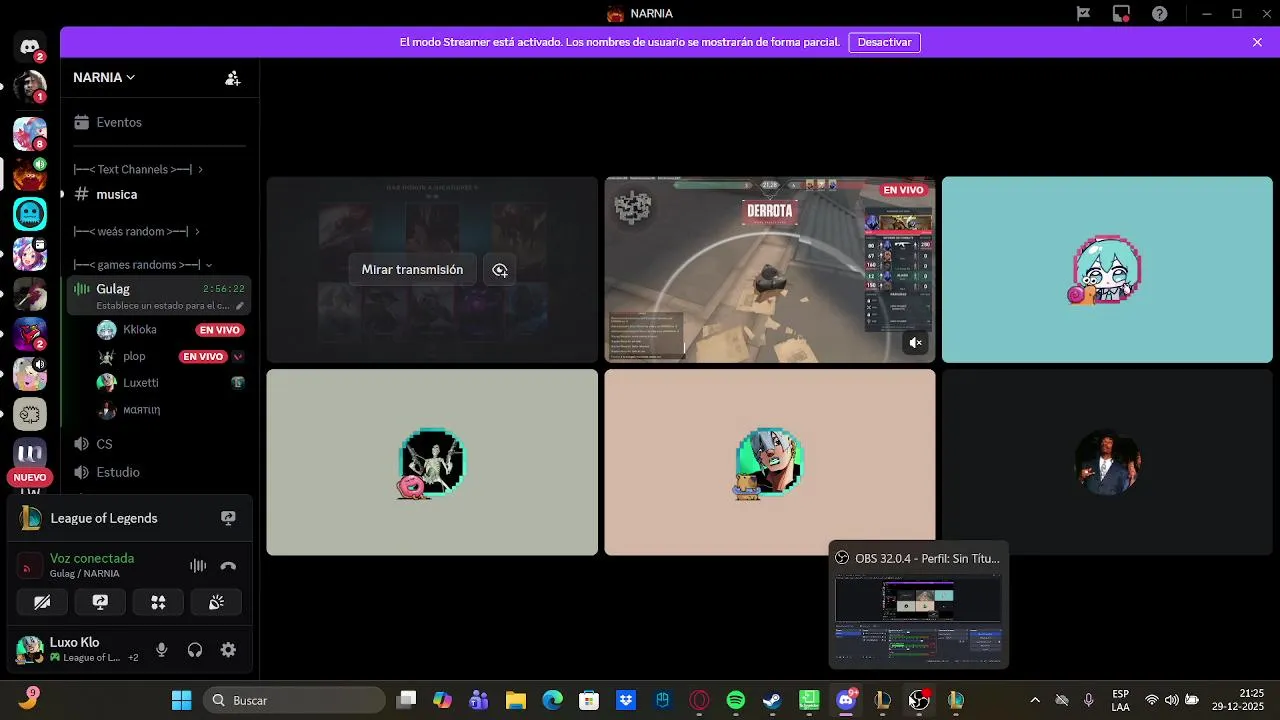Click the teal chibi avatar participant tile
Screen dimensions: 1280x720
coord(1107,270)
